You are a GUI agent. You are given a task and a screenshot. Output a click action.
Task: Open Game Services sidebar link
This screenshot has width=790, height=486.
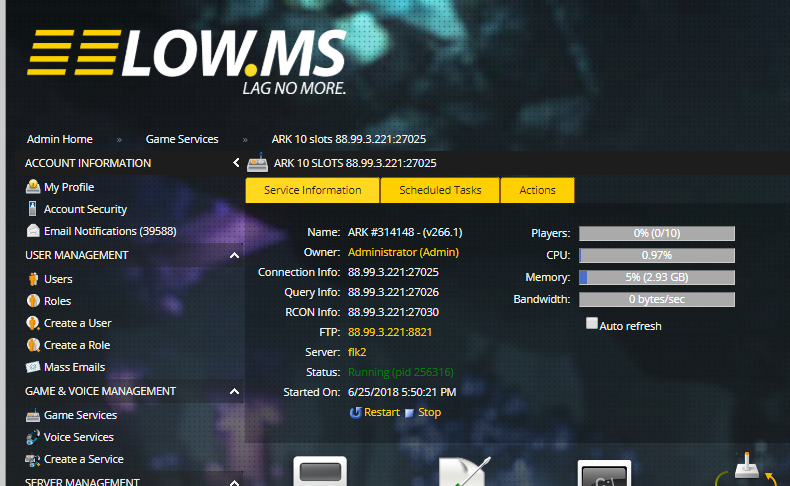pyautogui.click(x=80, y=415)
